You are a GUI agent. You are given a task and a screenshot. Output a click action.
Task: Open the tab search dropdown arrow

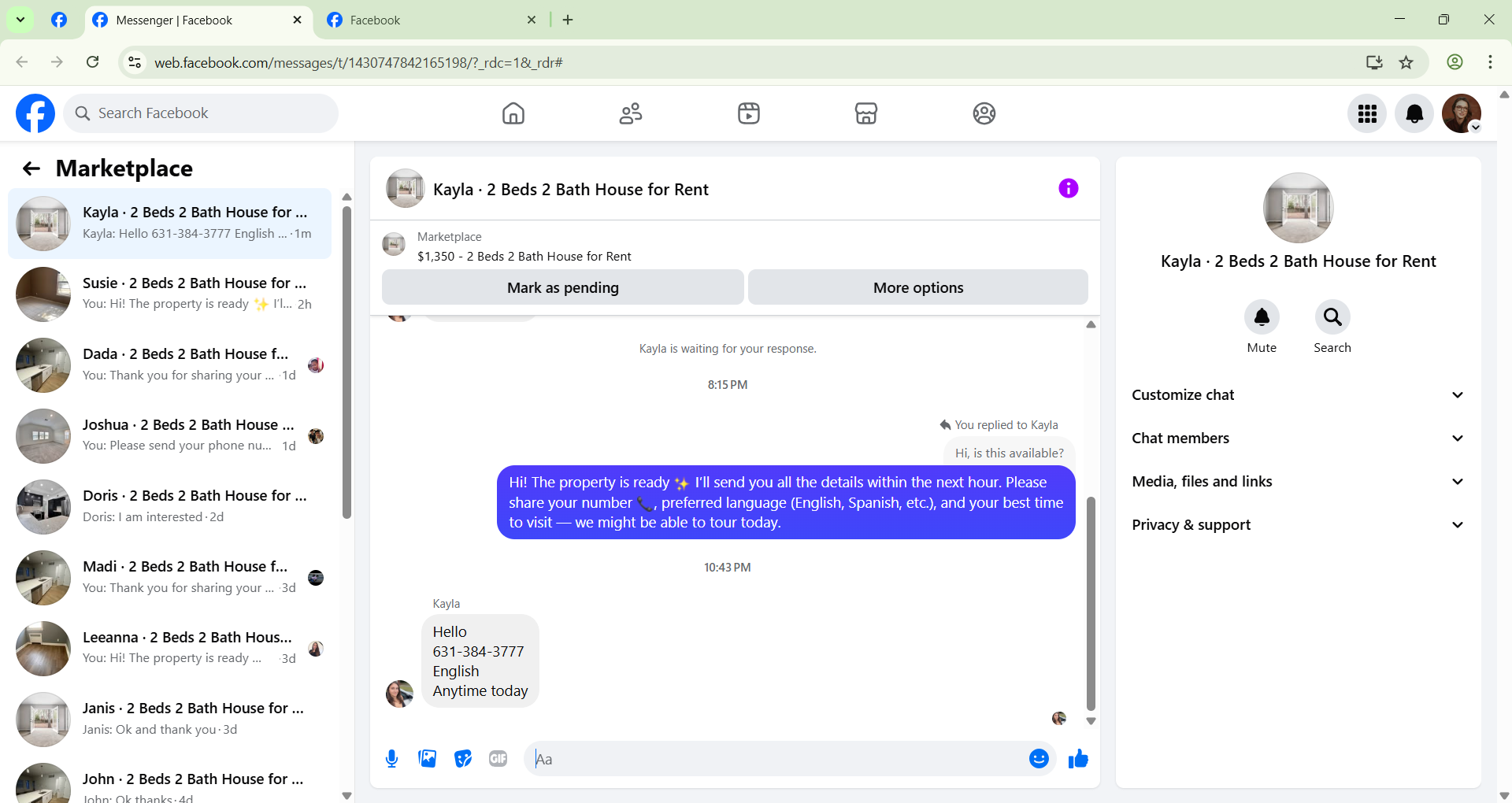(x=20, y=20)
